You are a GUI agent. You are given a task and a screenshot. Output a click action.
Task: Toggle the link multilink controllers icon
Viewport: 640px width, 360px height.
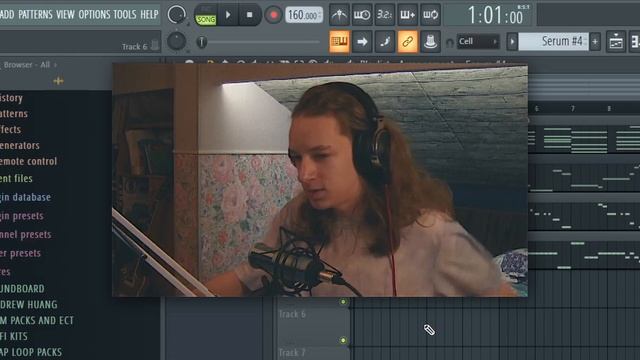(407, 42)
